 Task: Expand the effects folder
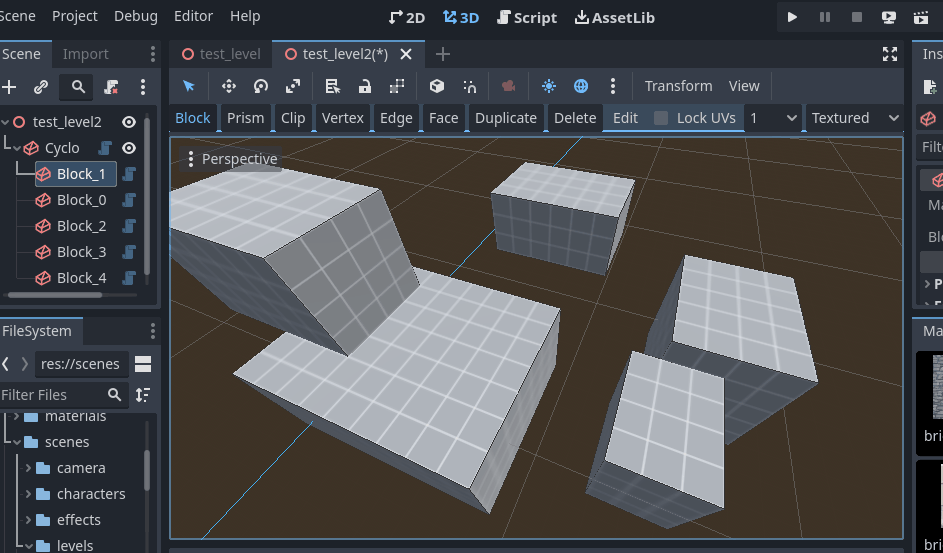click(28, 519)
